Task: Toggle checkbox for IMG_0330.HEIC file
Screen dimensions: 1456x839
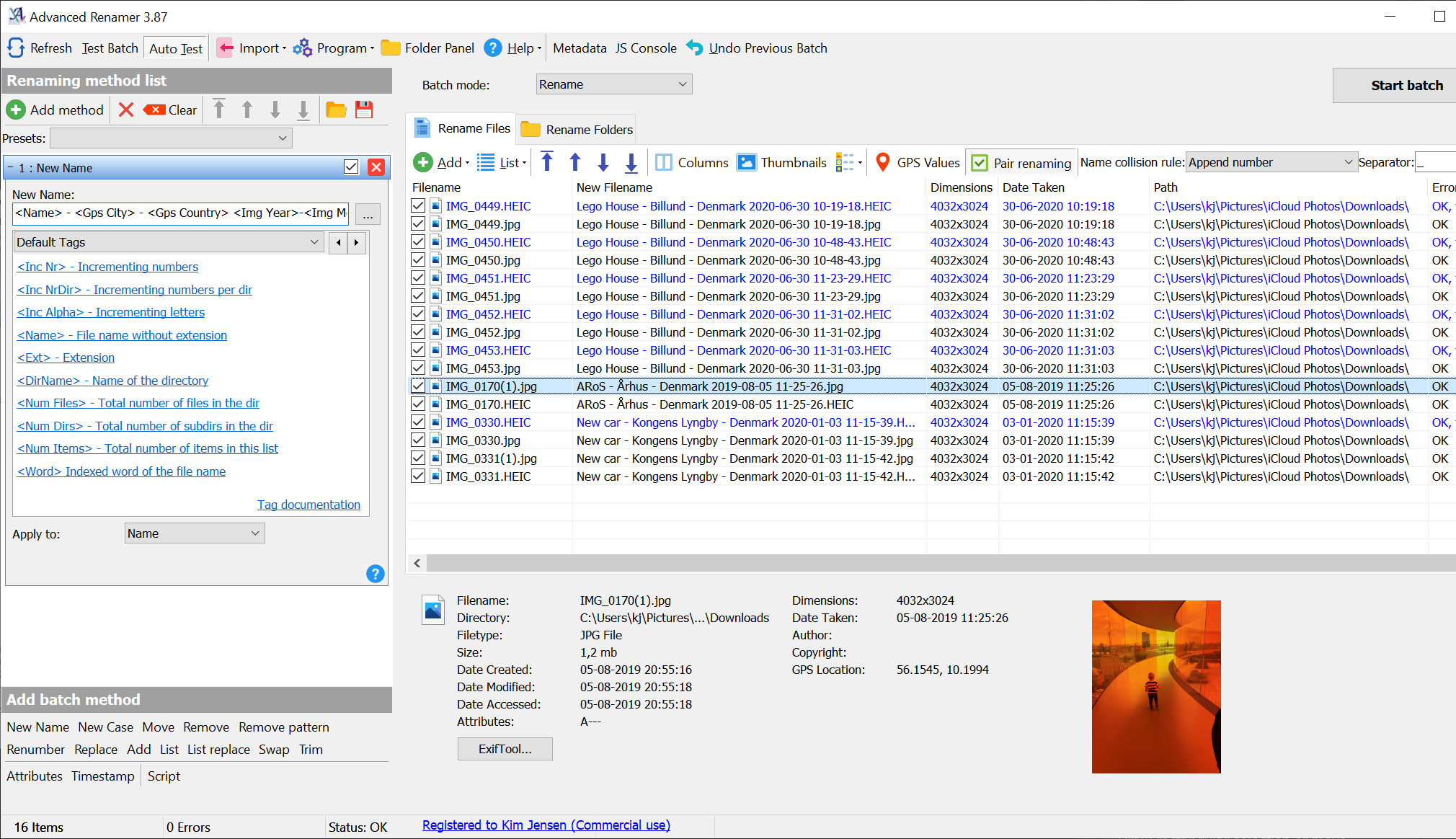Action: [x=419, y=423]
